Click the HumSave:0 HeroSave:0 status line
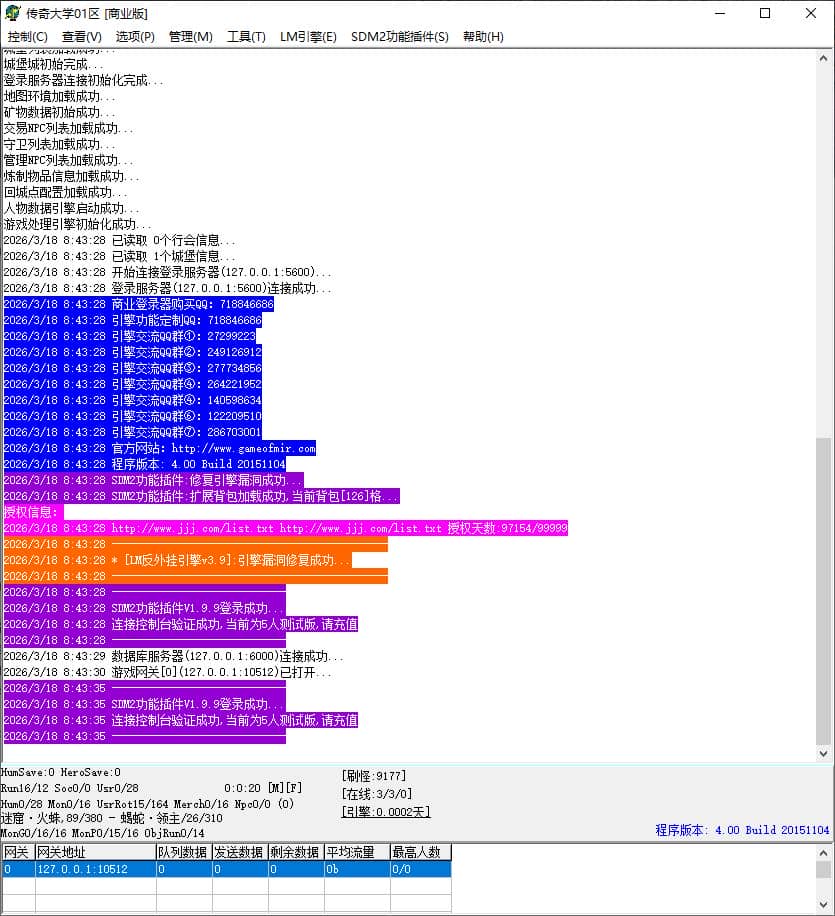Screen dimensions: 835x916 60,772
